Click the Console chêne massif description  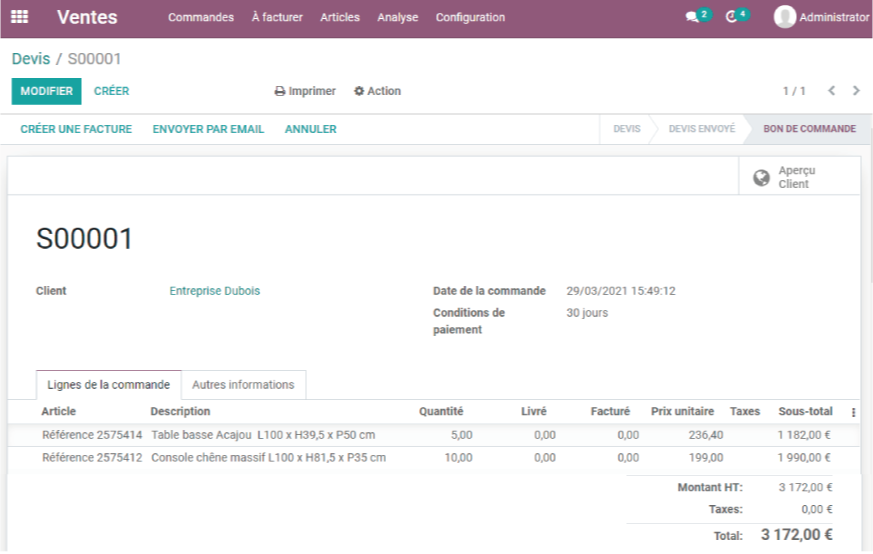(268, 458)
